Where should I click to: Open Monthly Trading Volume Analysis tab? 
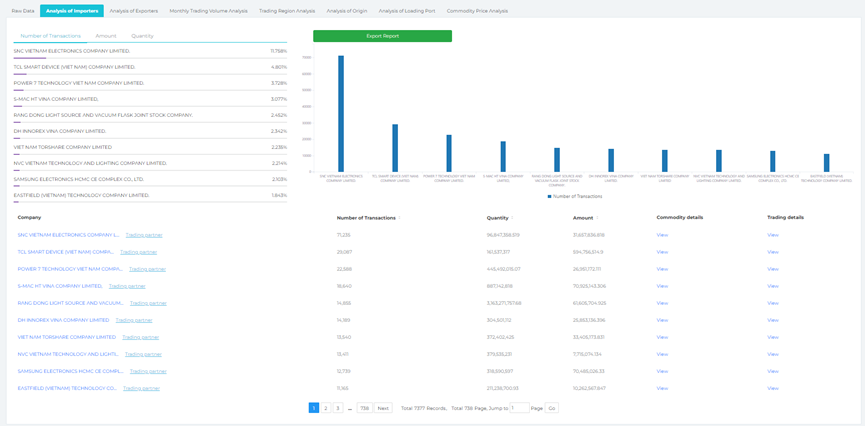[x=208, y=11]
